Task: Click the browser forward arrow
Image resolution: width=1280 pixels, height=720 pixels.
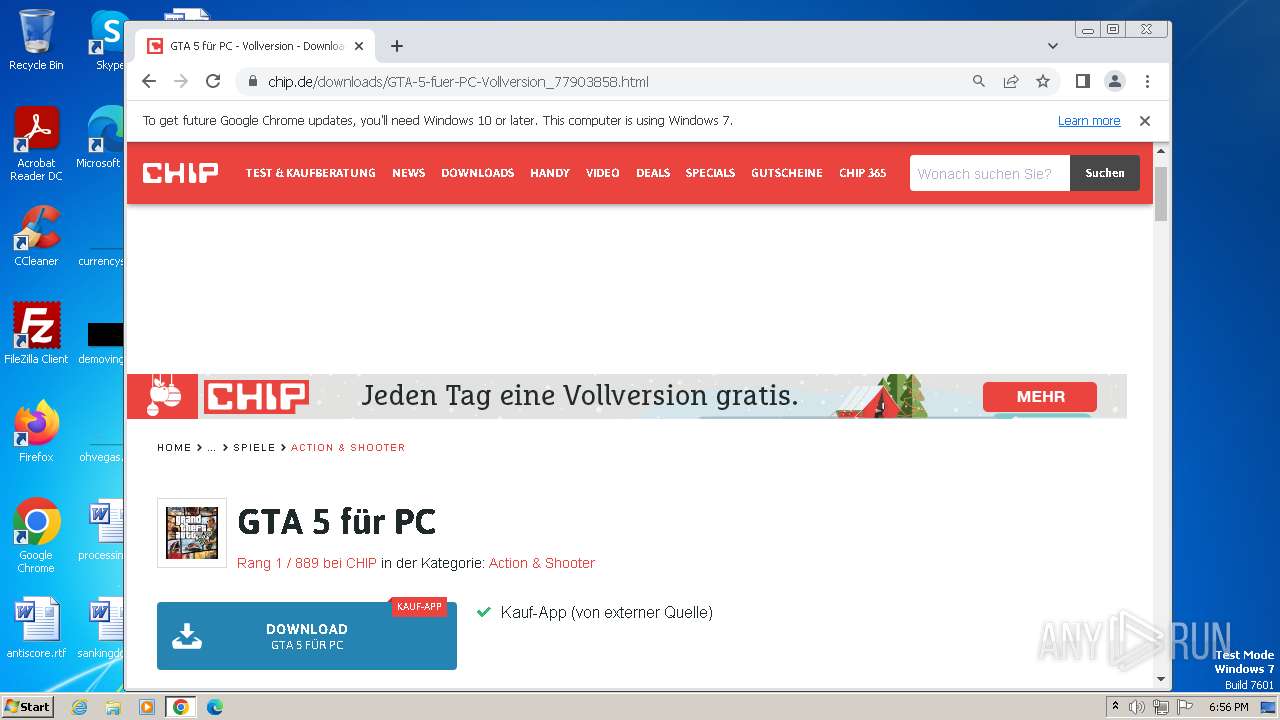Action: (181, 81)
